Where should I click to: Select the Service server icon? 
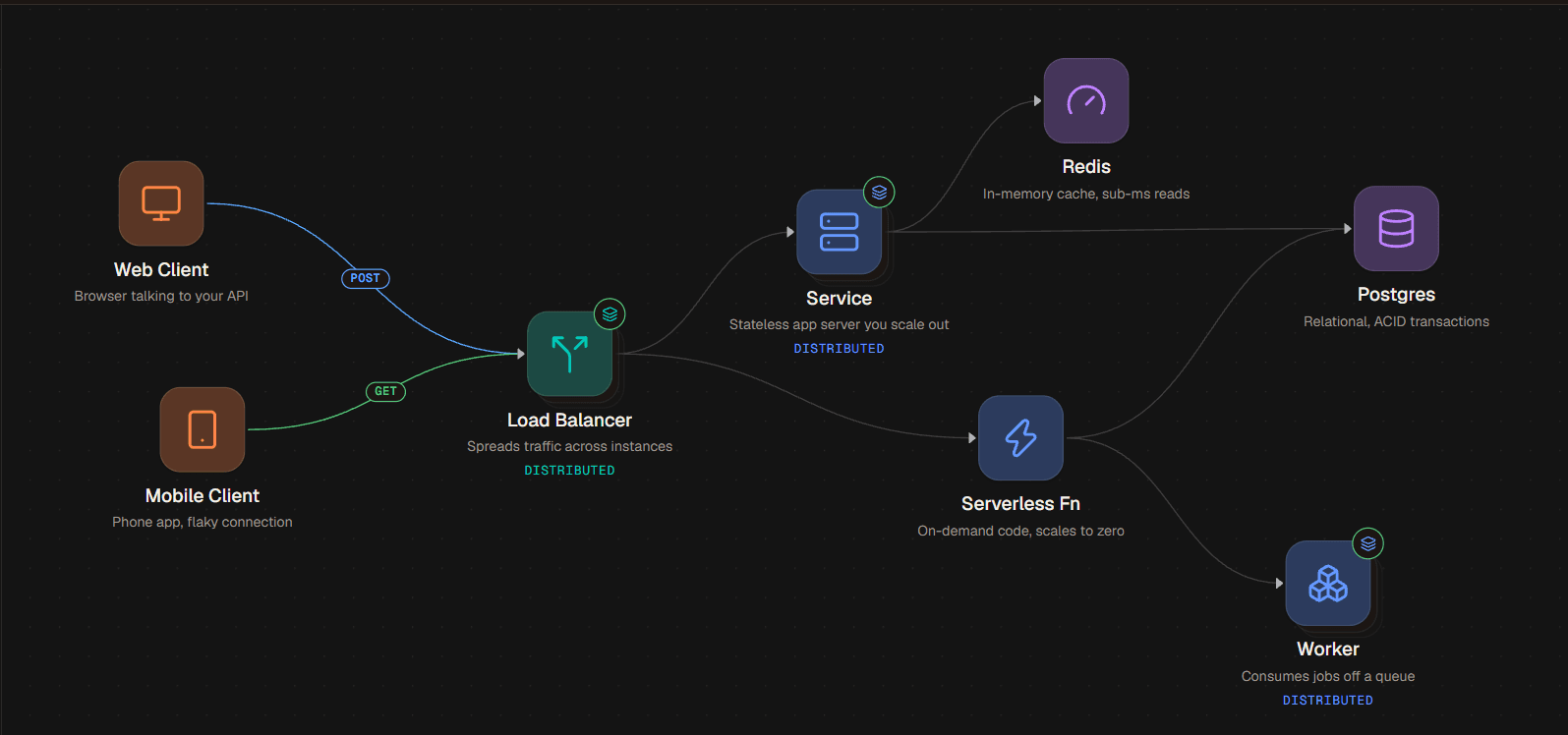point(839,232)
